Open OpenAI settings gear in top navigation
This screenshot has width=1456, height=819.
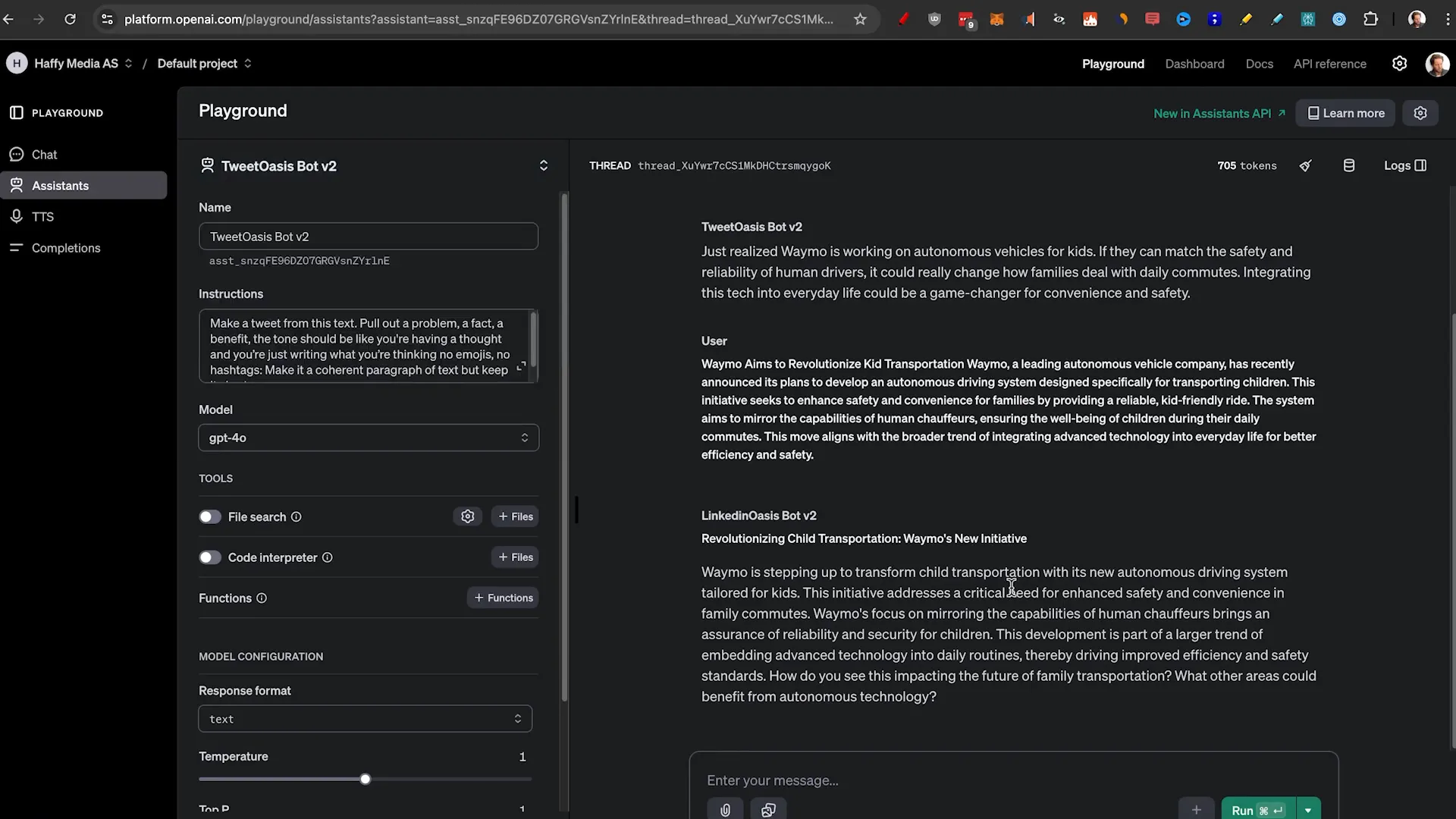1400,64
